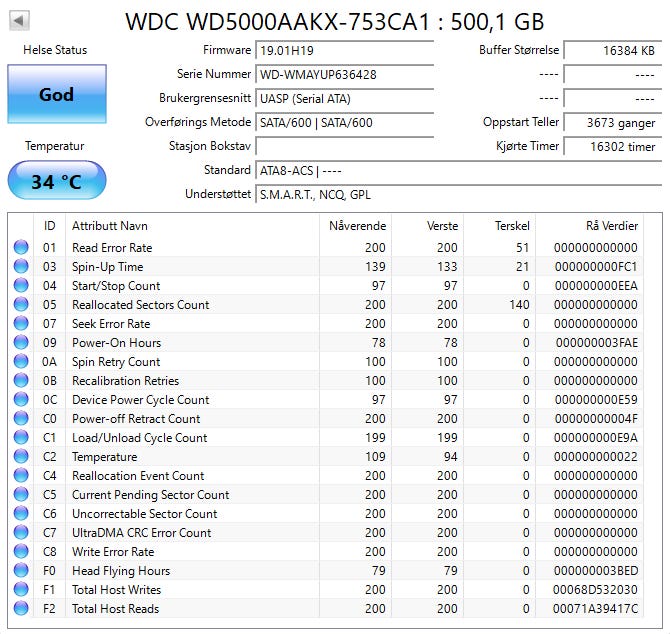Click raw value 000000000FC1
Screen dimensions: 670x634
tap(596, 267)
